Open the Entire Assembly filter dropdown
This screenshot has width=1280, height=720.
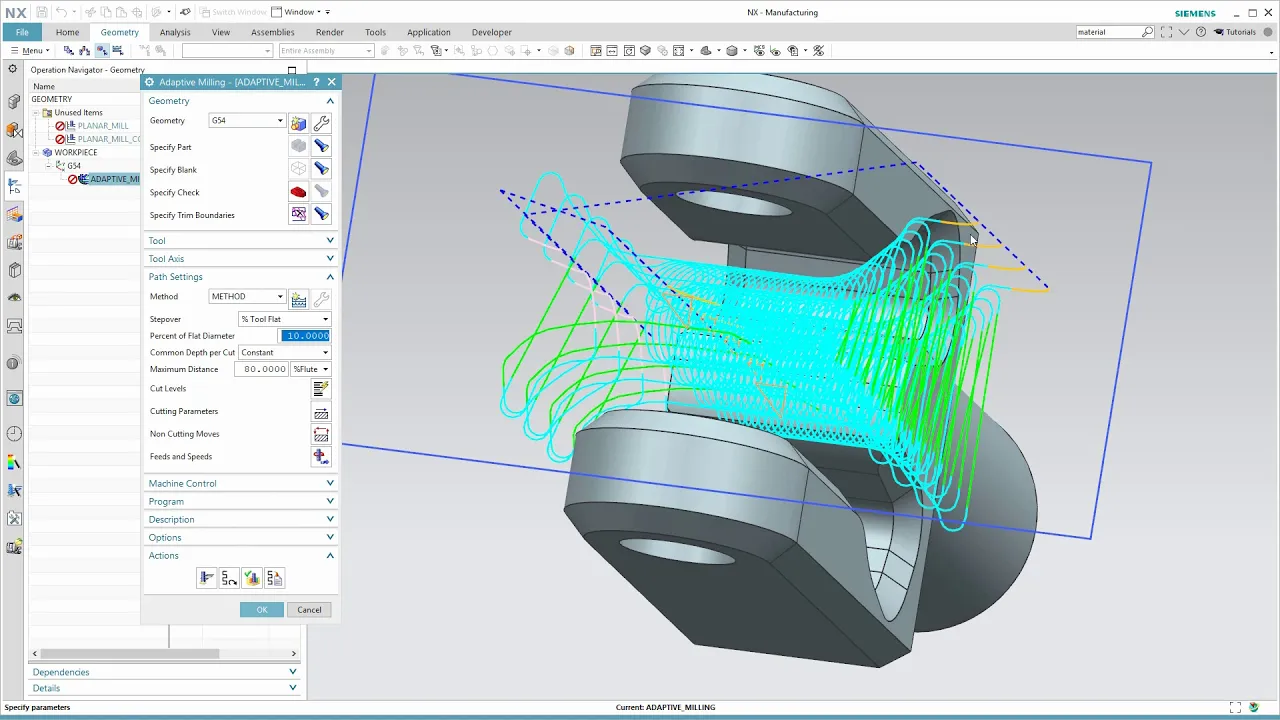point(326,51)
